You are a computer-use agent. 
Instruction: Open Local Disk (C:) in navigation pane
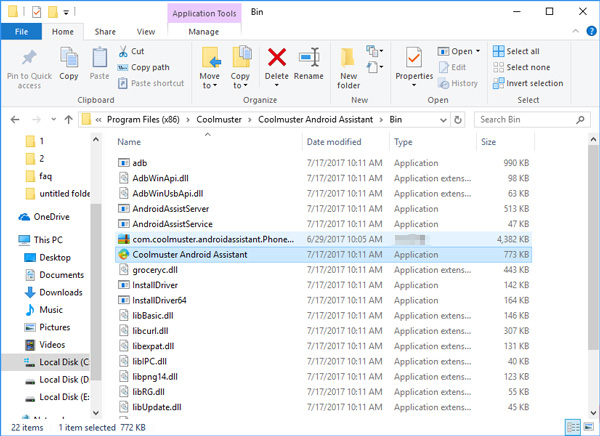(x=57, y=362)
